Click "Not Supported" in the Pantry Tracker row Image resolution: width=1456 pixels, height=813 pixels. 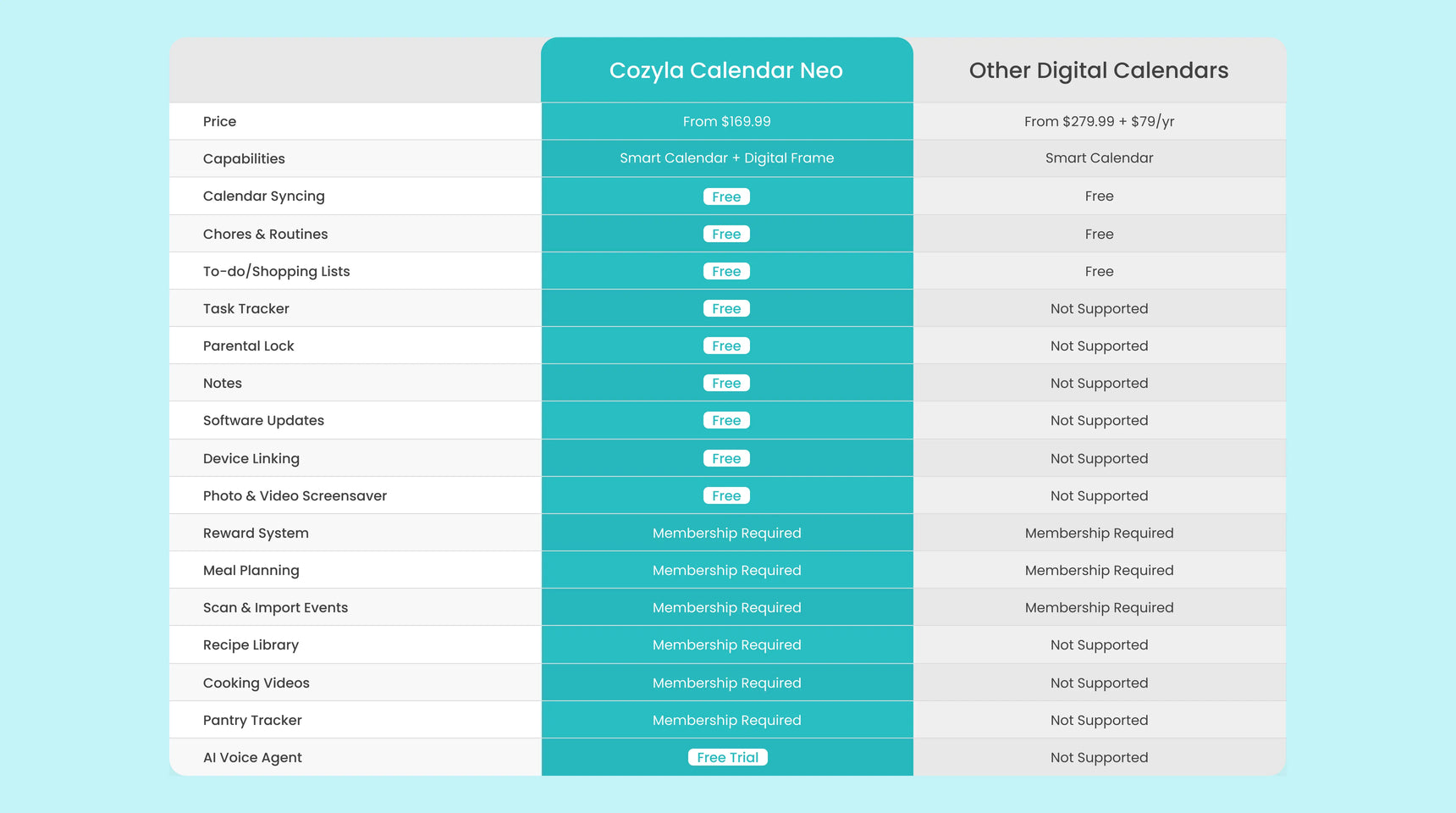point(1100,720)
